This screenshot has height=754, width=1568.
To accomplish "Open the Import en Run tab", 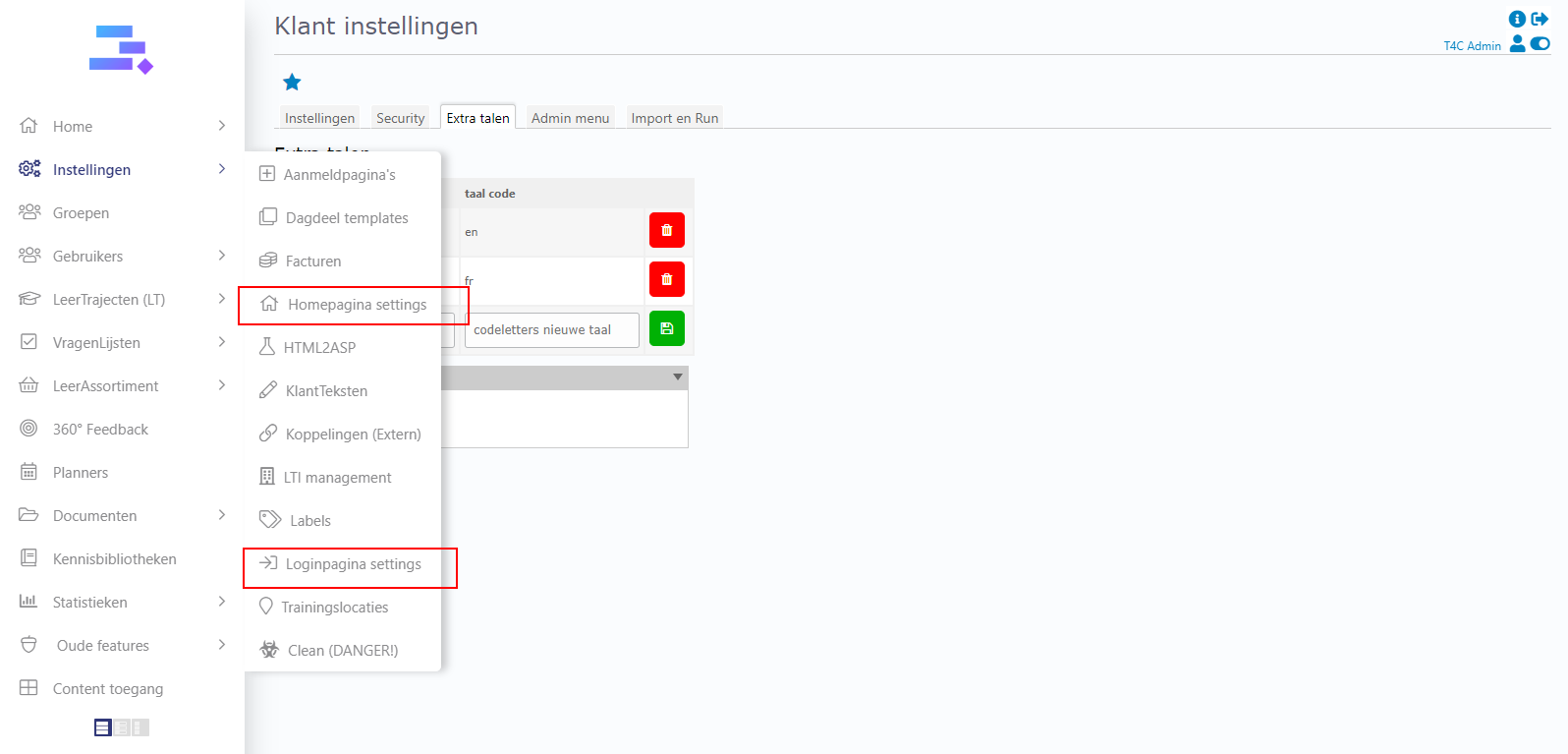I will [x=674, y=118].
